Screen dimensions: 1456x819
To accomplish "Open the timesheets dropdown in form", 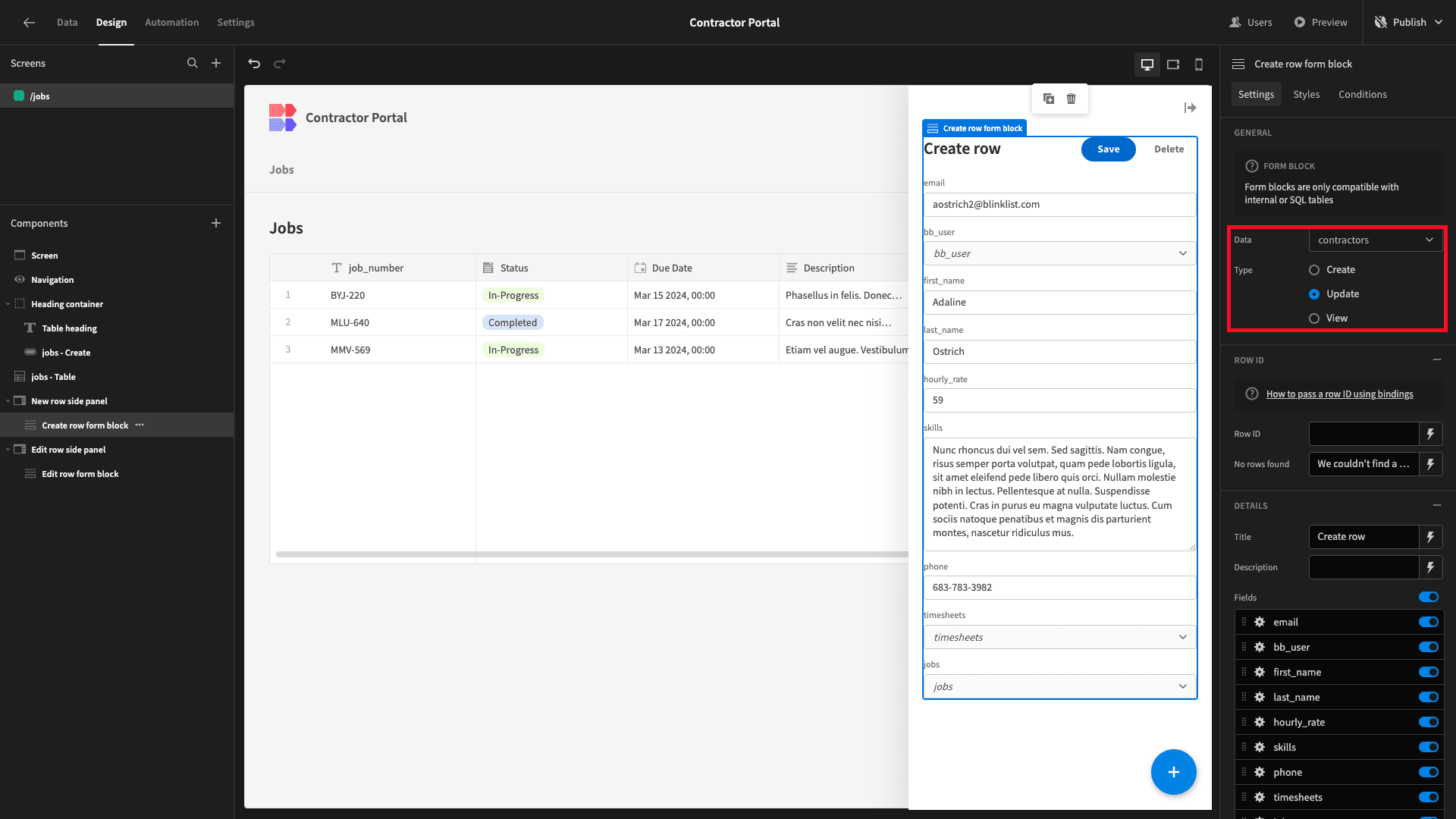I will [x=1060, y=637].
